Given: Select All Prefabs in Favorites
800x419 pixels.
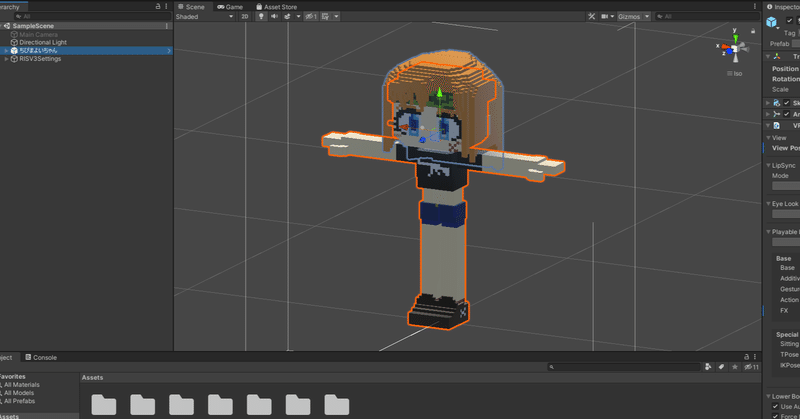Looking at the screenshot, I should (19, 401).
